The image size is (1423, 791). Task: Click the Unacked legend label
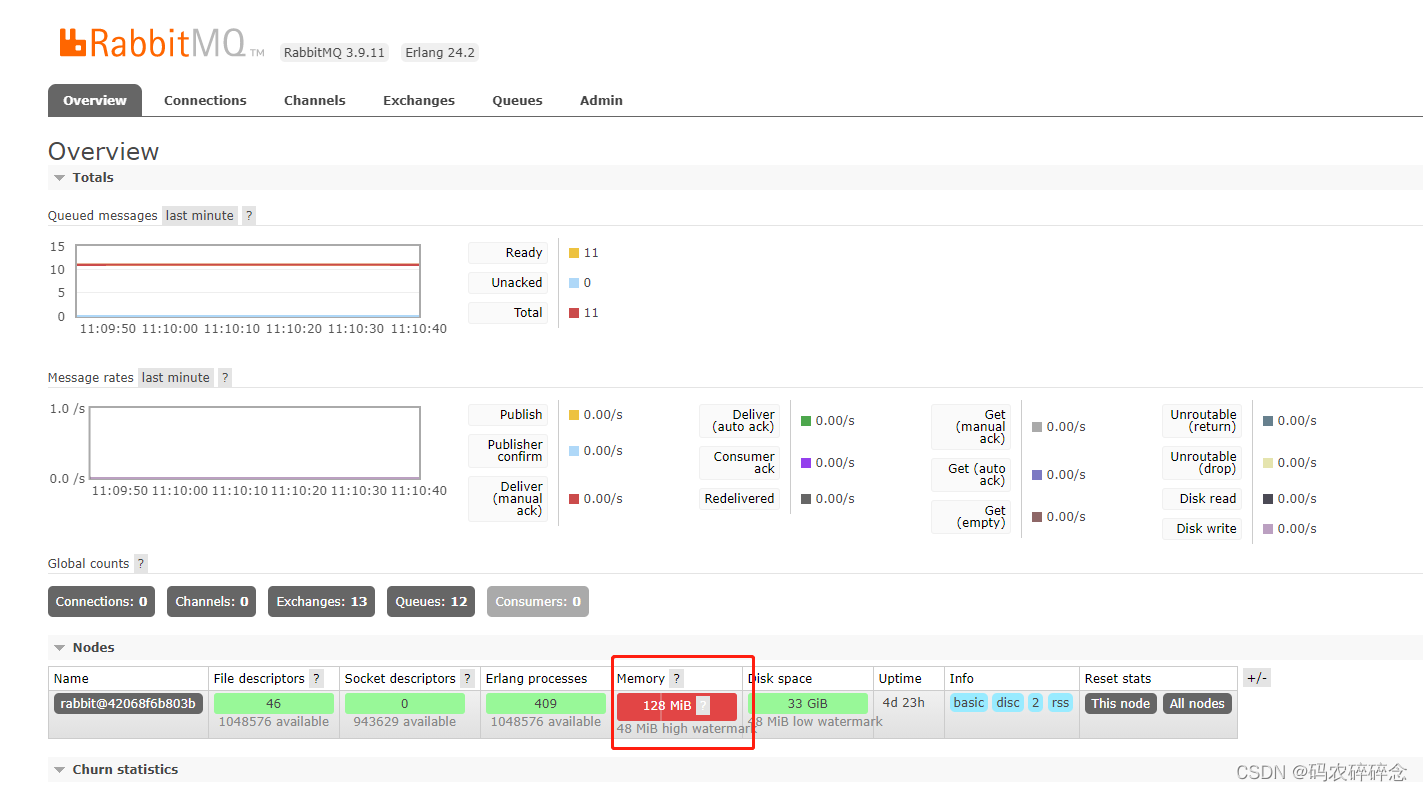pos(508,283)
